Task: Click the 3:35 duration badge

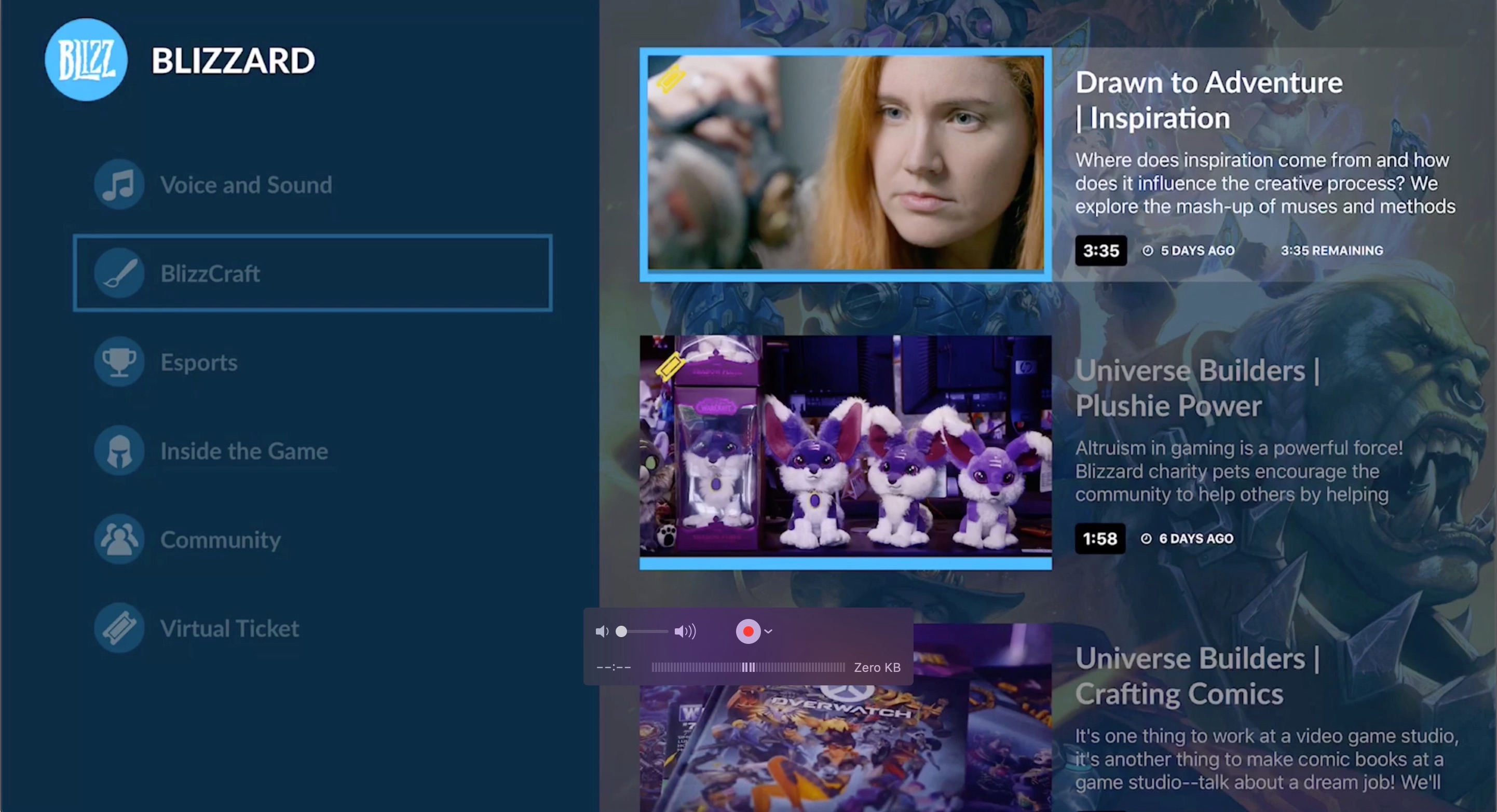Action: point(1100,250)
